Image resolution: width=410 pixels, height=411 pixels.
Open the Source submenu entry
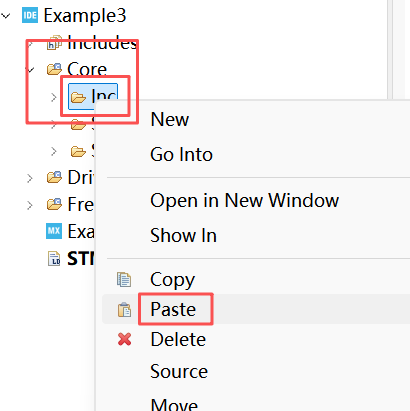tap(179, 371)
